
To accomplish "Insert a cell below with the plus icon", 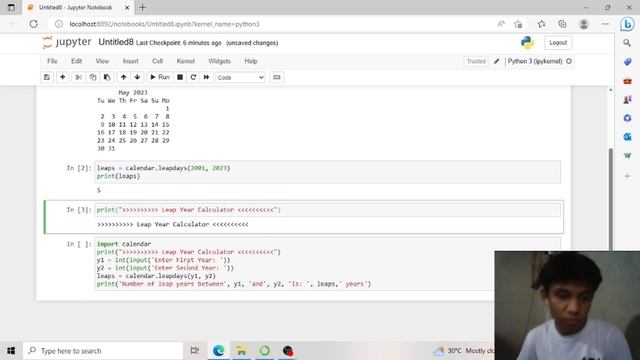I will (62, 77).
